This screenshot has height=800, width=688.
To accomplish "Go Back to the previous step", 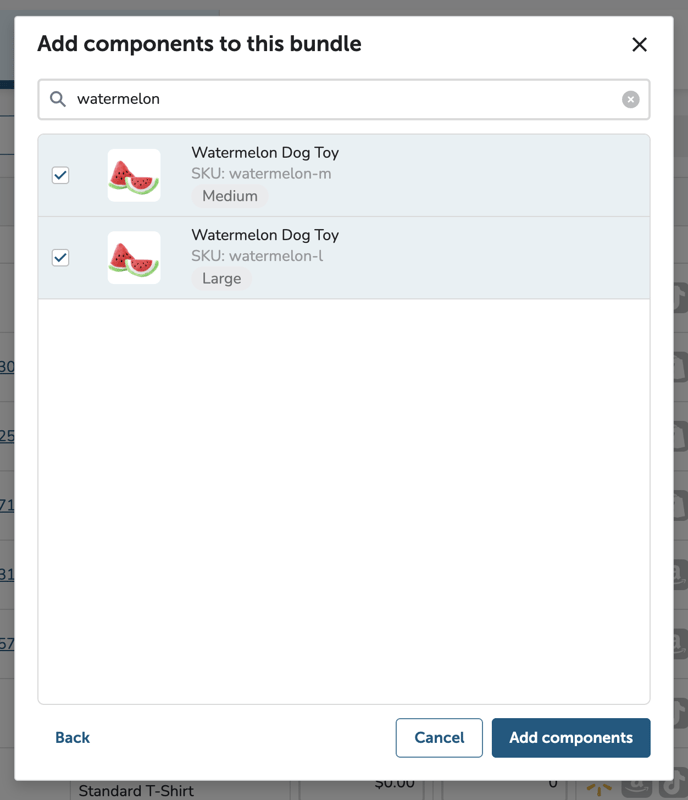I will coord(72,737).
